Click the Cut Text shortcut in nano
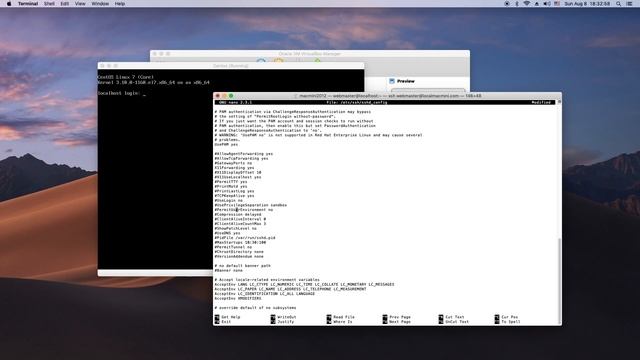This screenshot has width=640, height=360. (451, 317)
